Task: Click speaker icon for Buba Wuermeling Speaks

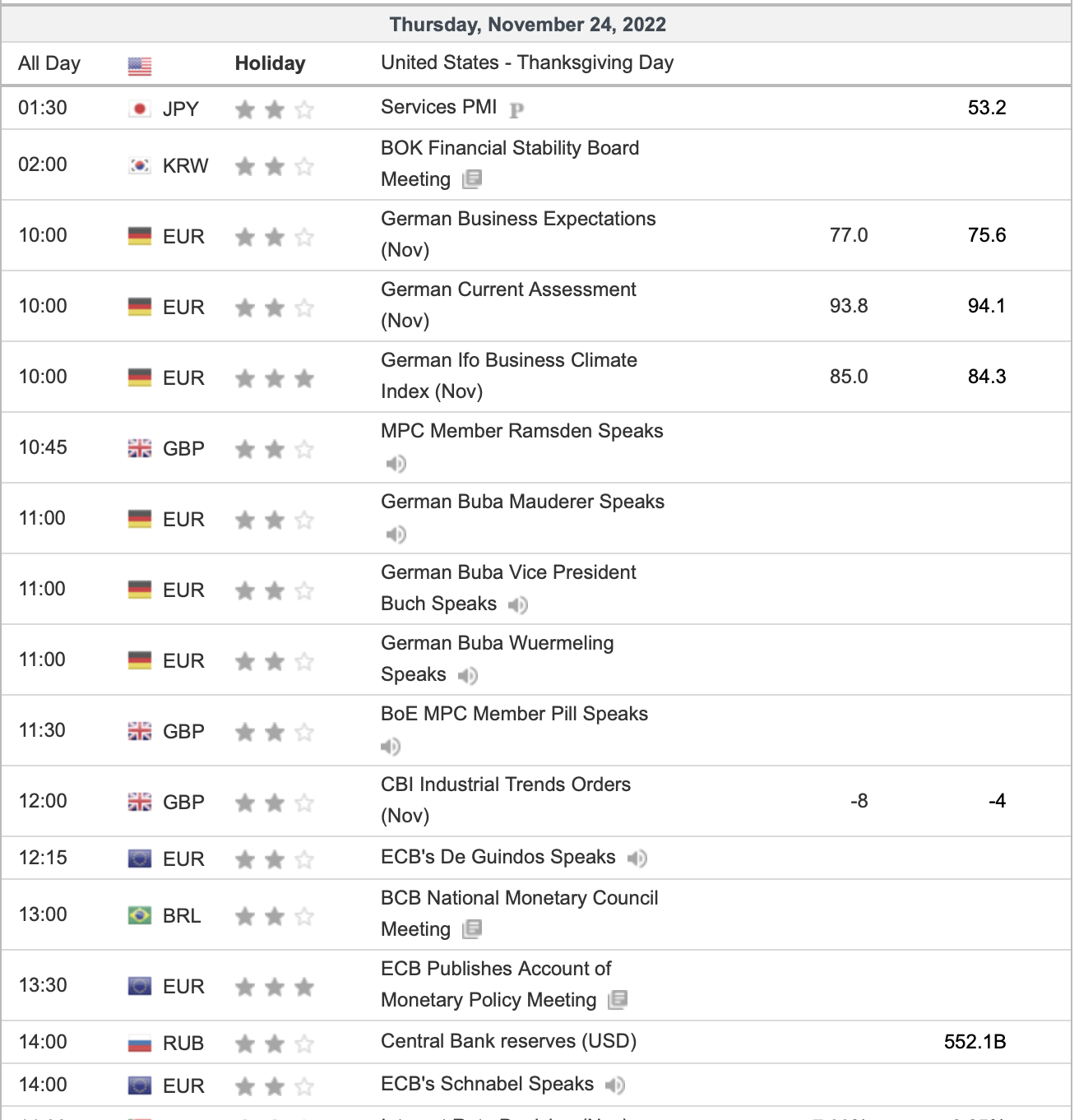Action: click(467, 676)
